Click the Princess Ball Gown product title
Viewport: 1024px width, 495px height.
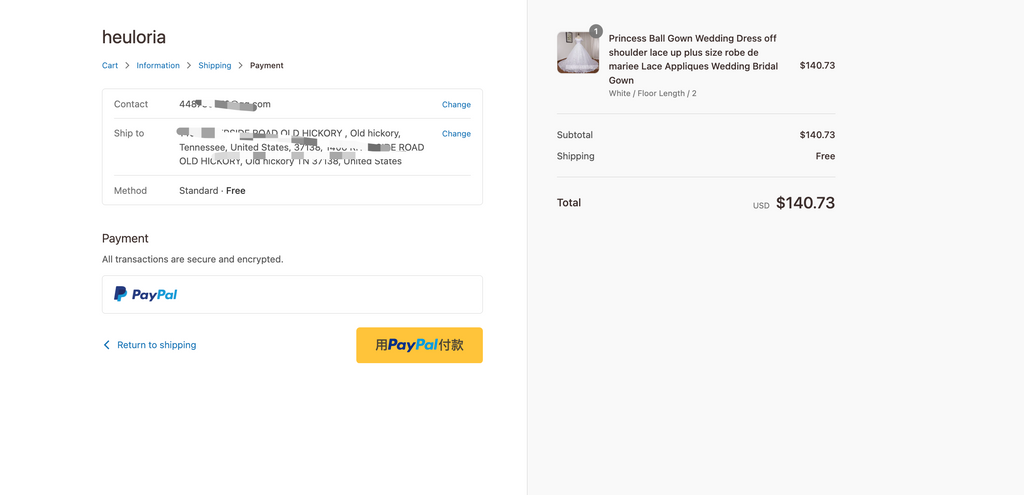click(x=693, y=59)
